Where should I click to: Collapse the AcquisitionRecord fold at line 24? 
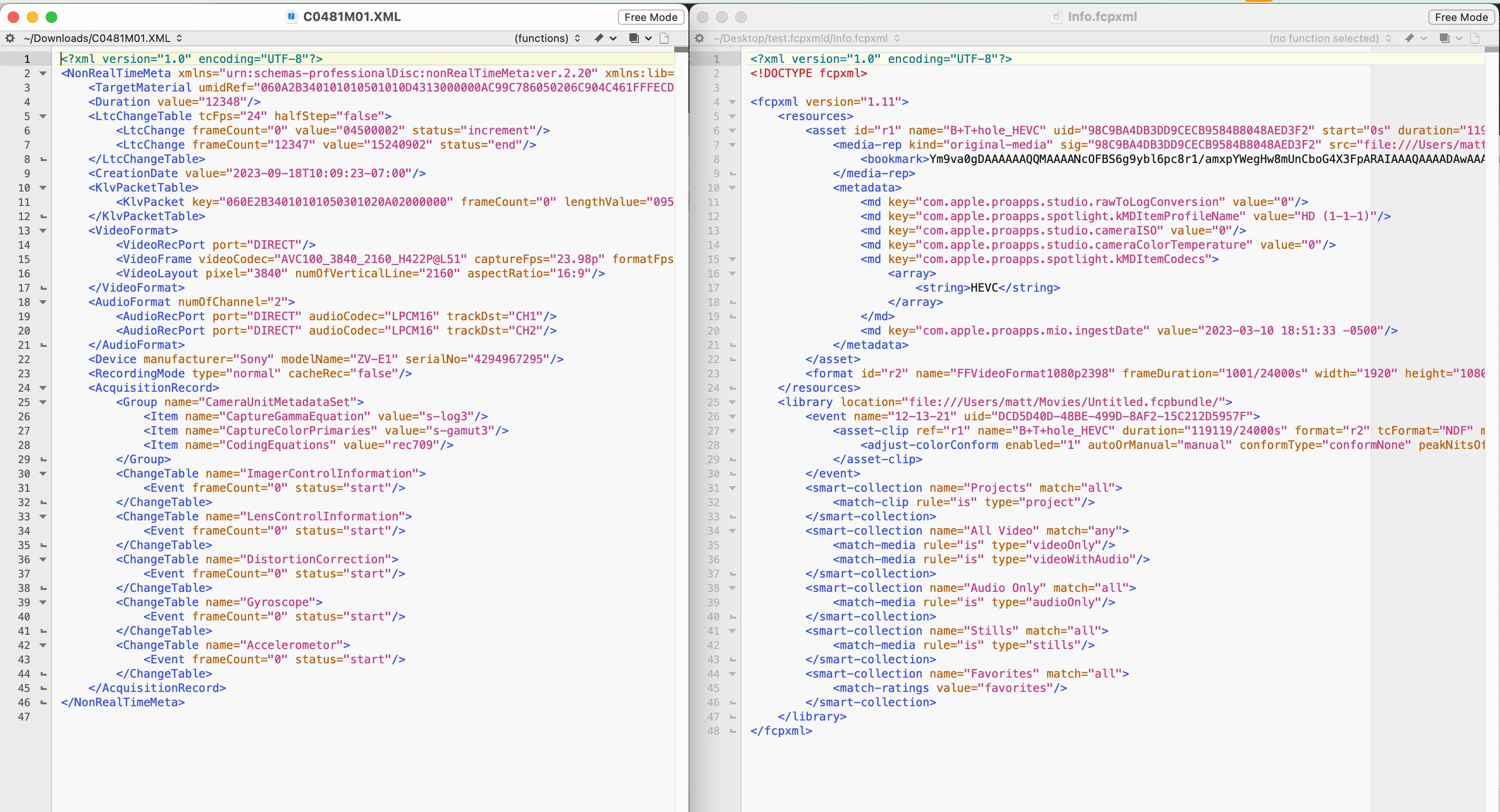coord(42,388)
